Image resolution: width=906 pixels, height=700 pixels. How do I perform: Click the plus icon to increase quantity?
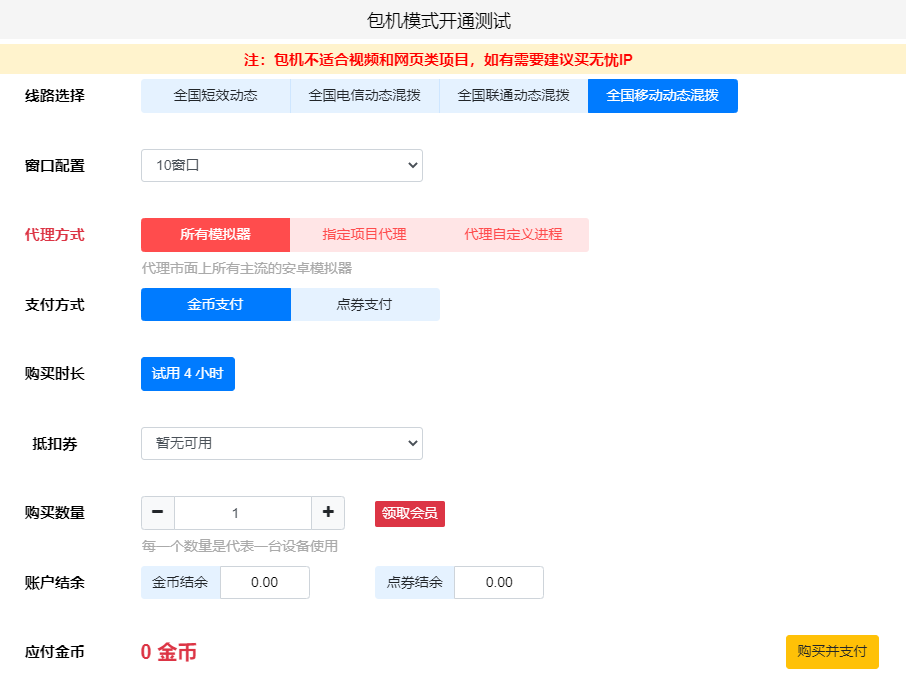[x=328, y=513]
